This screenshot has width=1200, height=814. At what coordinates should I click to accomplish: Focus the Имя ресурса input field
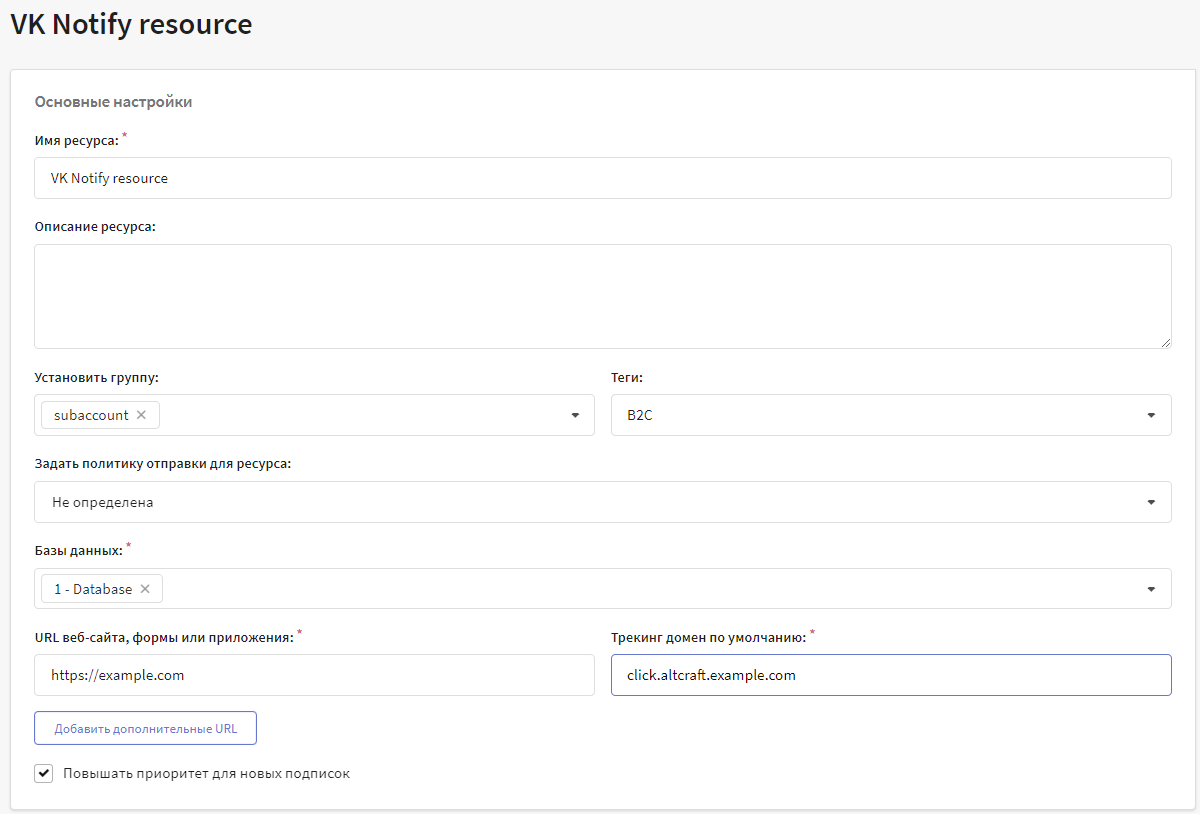click(602, 178)
